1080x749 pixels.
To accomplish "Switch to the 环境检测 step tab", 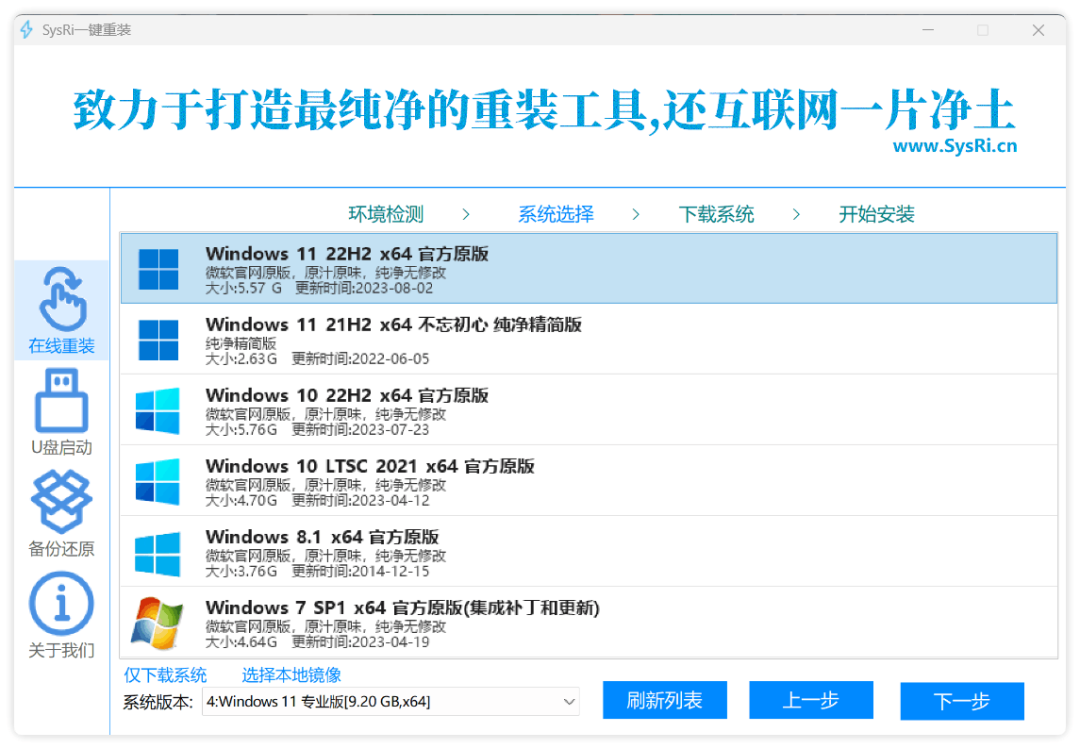I will pyautogui.click(x=386, y=214).
